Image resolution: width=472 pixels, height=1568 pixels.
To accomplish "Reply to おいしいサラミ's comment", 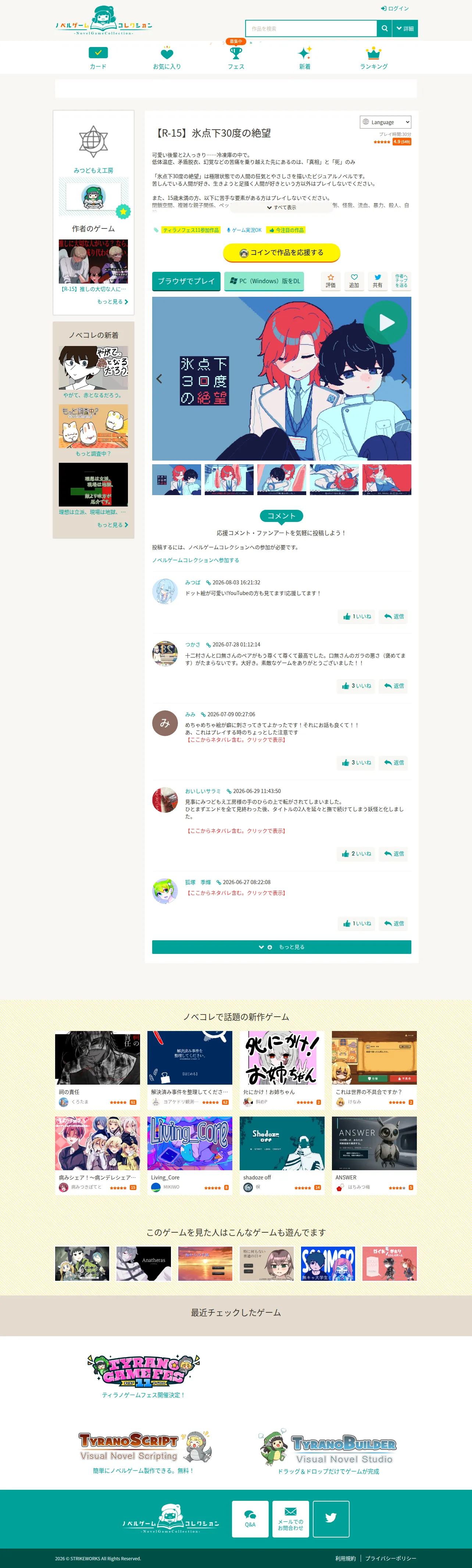I will coord(393,854).
